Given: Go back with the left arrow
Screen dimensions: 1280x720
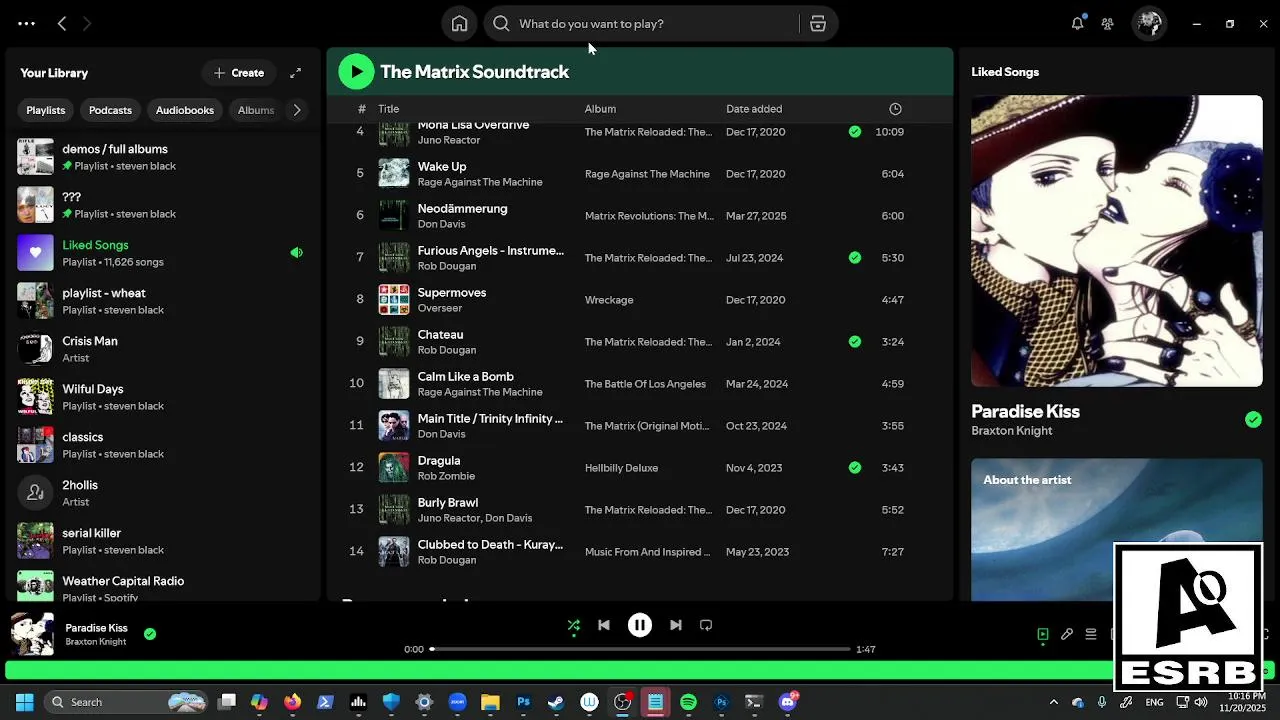Looking at the screenshot, I should tap(62, 23).
